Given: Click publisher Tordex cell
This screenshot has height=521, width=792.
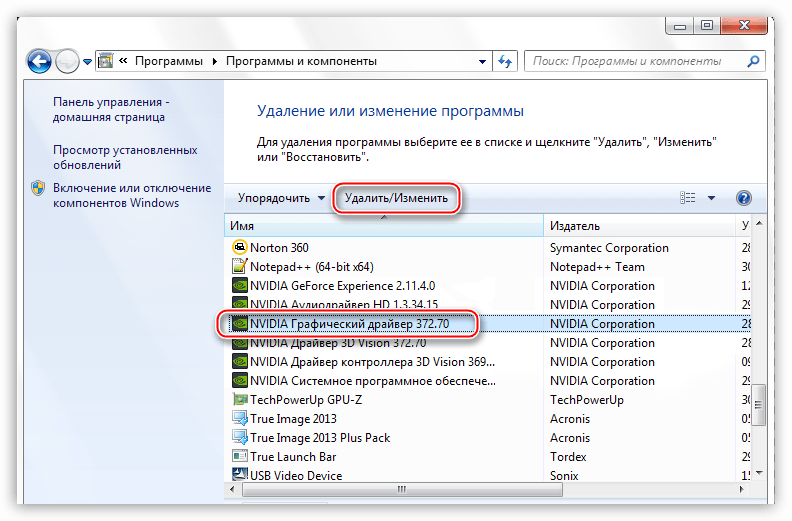Looking at the screenshot, I should (568, 457).
